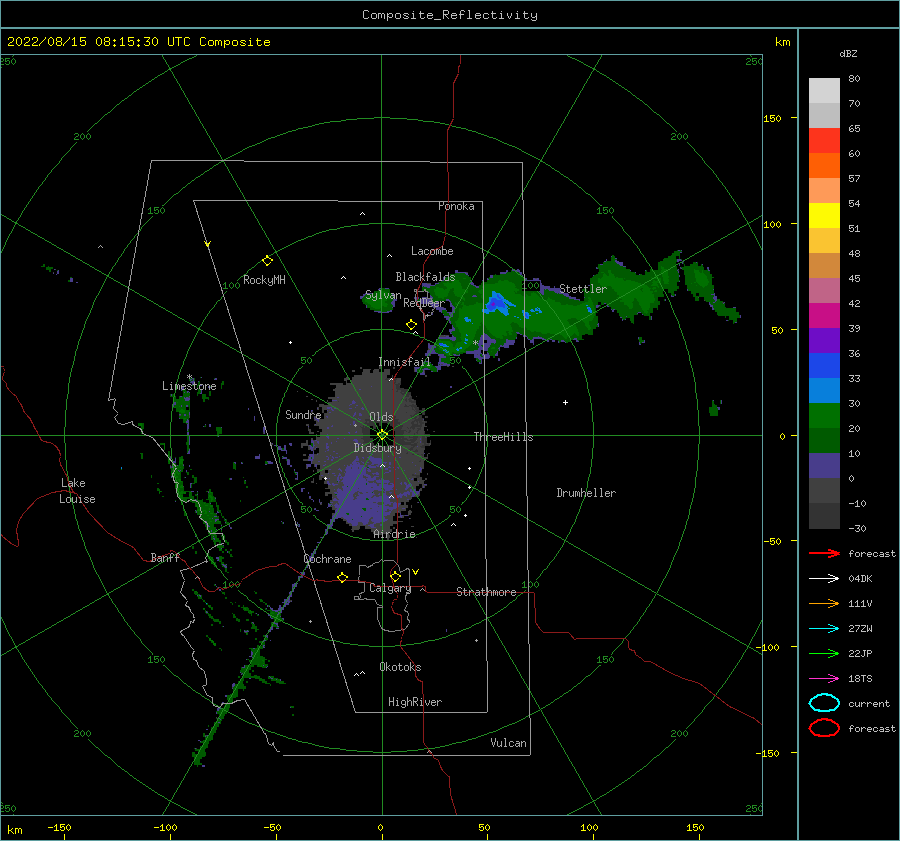Select the white 04DK arrow legend icon
The image size is (900, 841).
pos(824,579)
